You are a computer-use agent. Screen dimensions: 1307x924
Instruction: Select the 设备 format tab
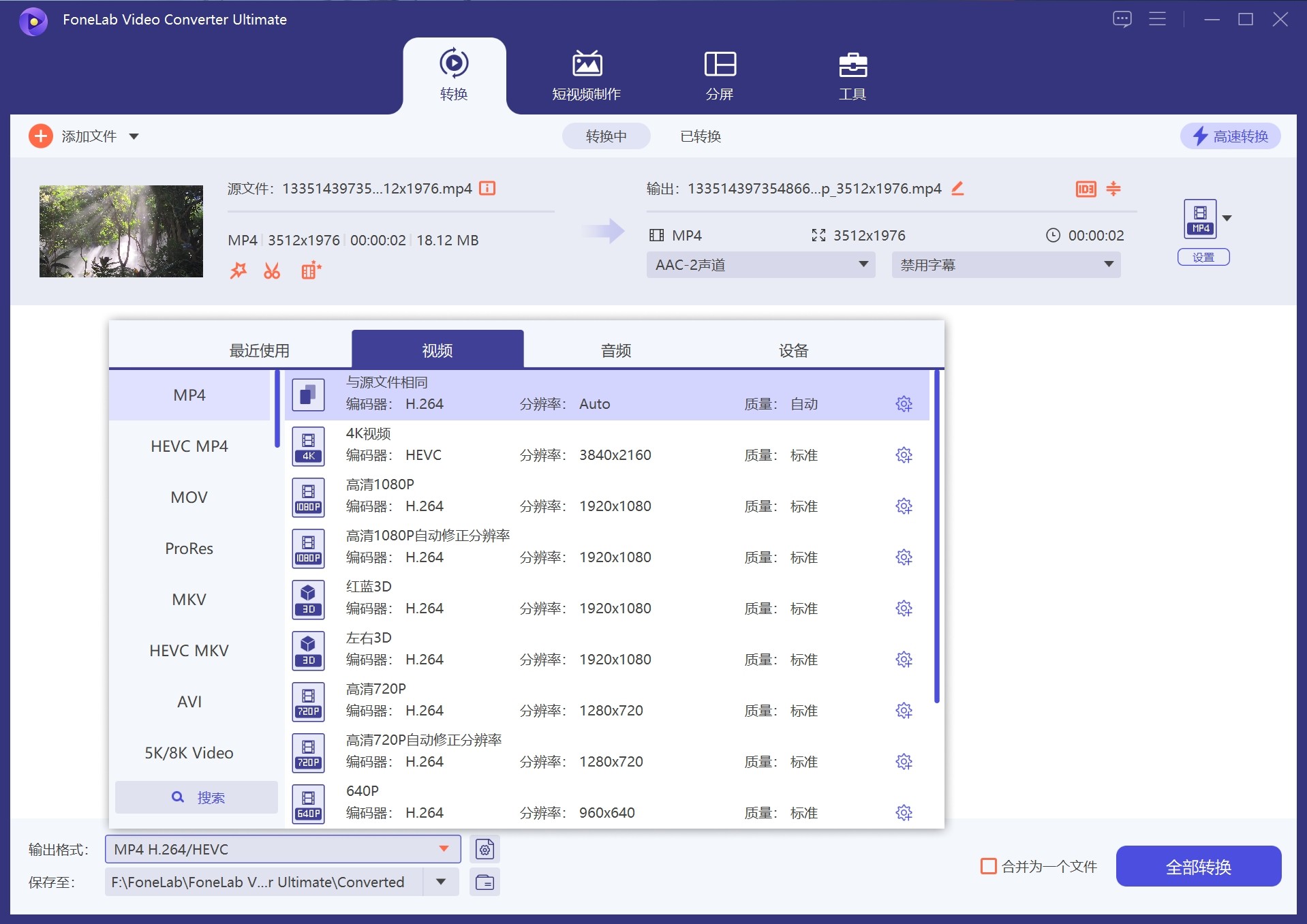tap(794, 350)
